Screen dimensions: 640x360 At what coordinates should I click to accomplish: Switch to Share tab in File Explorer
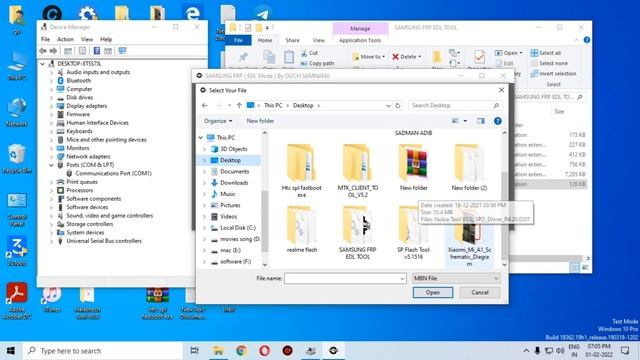click(x=292, y=40)
